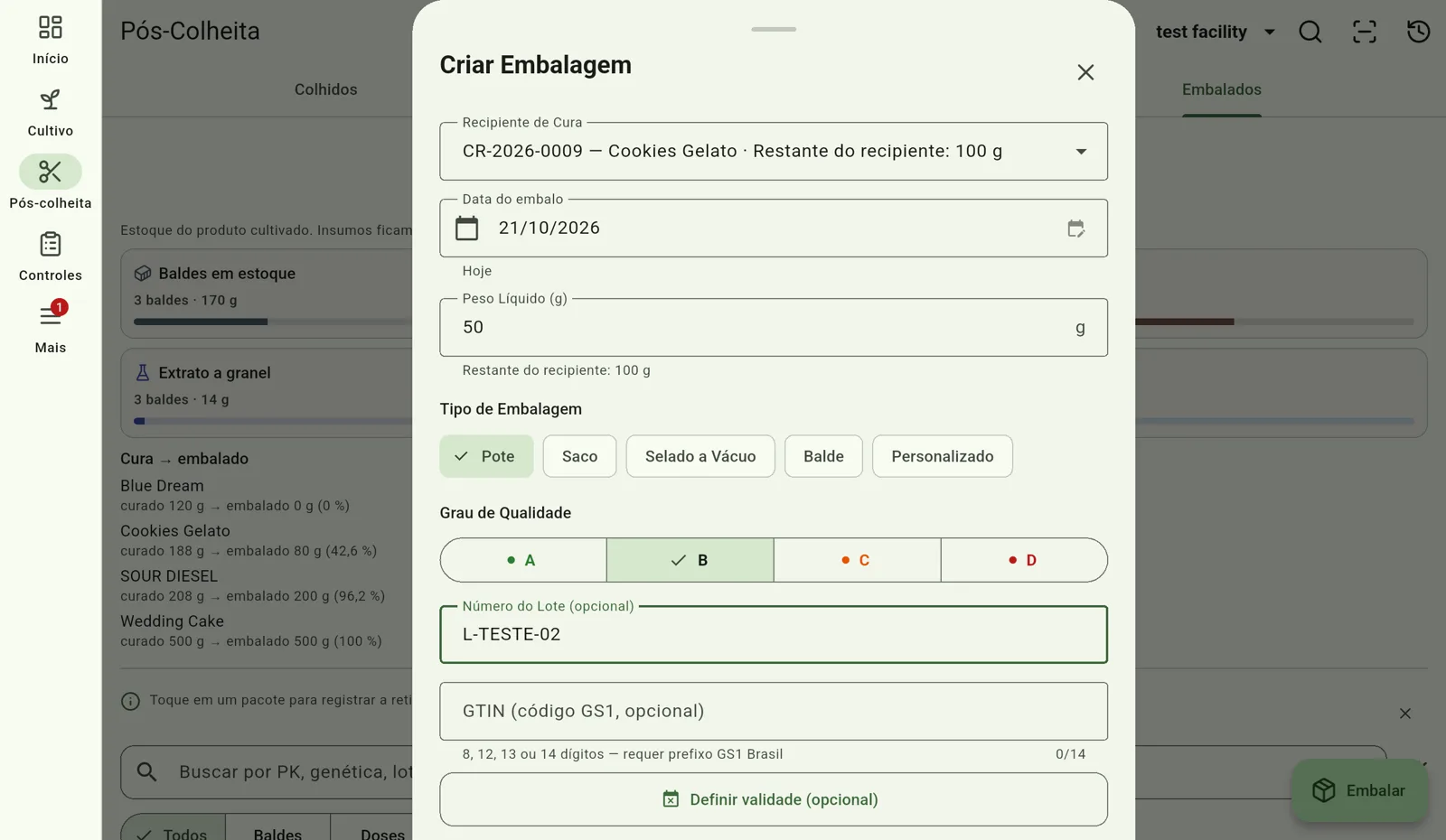This screenshot has width=1446, height=840.
Task: Select the Pós-colheita scissors icon
Action: pos(51,172)
